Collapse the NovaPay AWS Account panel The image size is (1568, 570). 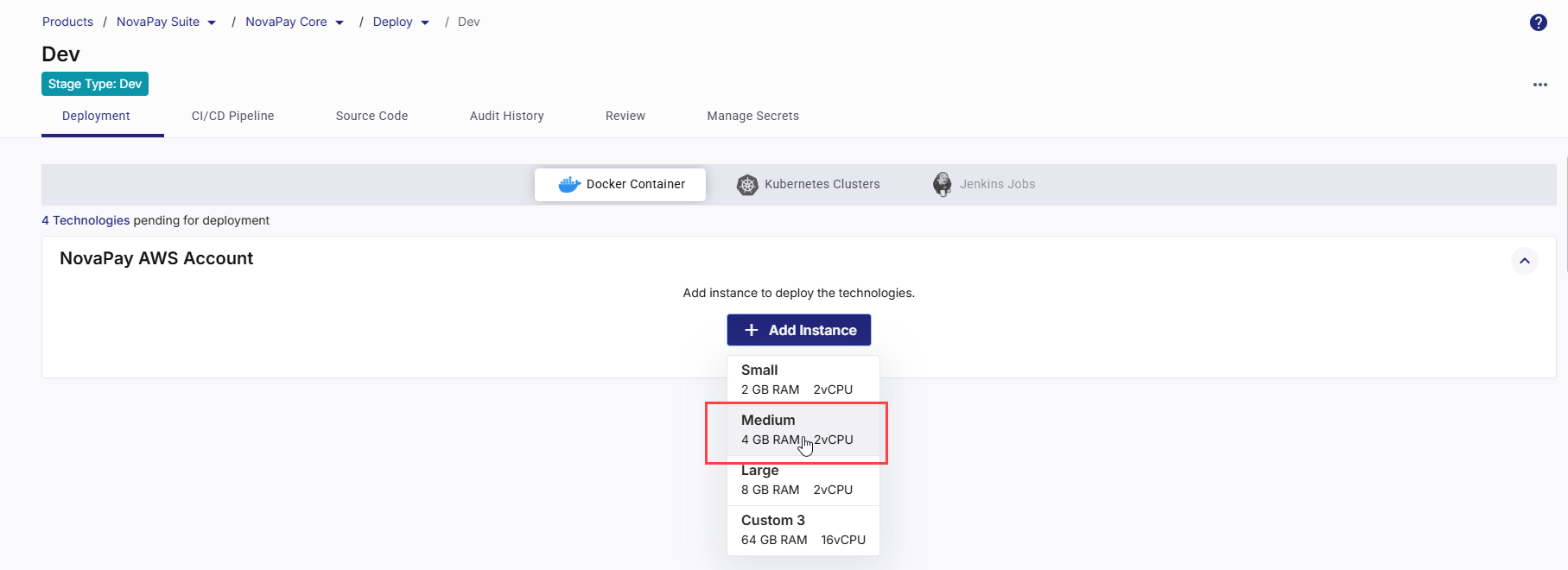pos(1524,261)
